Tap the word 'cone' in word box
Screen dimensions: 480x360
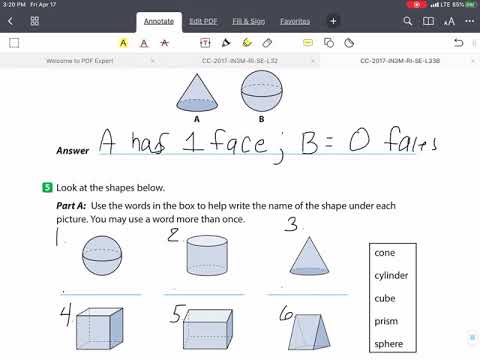[385, 253]
